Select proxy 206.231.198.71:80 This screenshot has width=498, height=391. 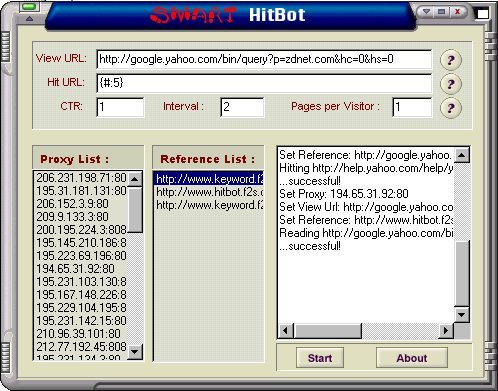click(x=81, y=178)
